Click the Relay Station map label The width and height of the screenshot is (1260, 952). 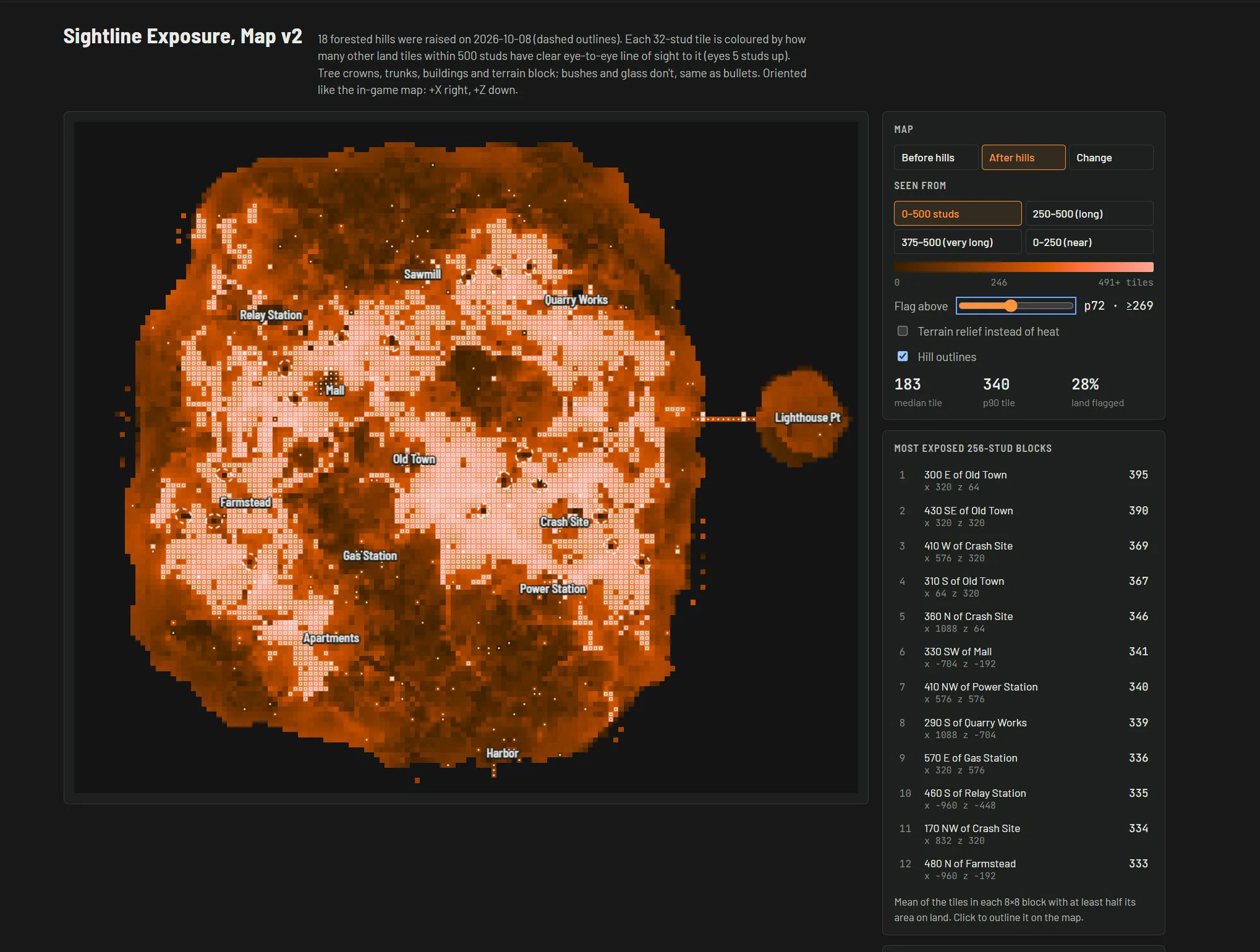coord(271,315)
